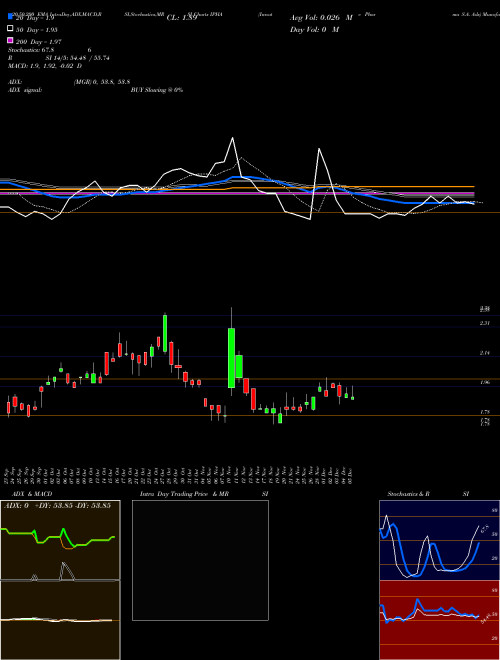This screenshot has height=660, width=500.
Task: Click the 'Avg Vol: 0.026 M' label
Action: [x=321, y=18]
